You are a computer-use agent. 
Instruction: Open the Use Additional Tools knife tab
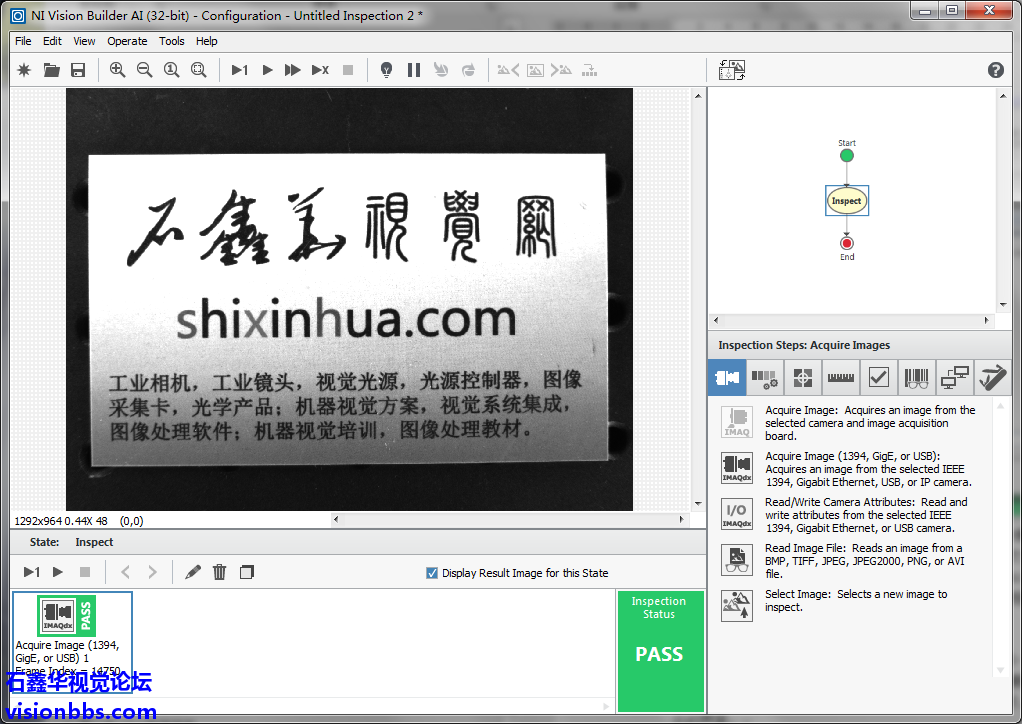coord(992,378)
